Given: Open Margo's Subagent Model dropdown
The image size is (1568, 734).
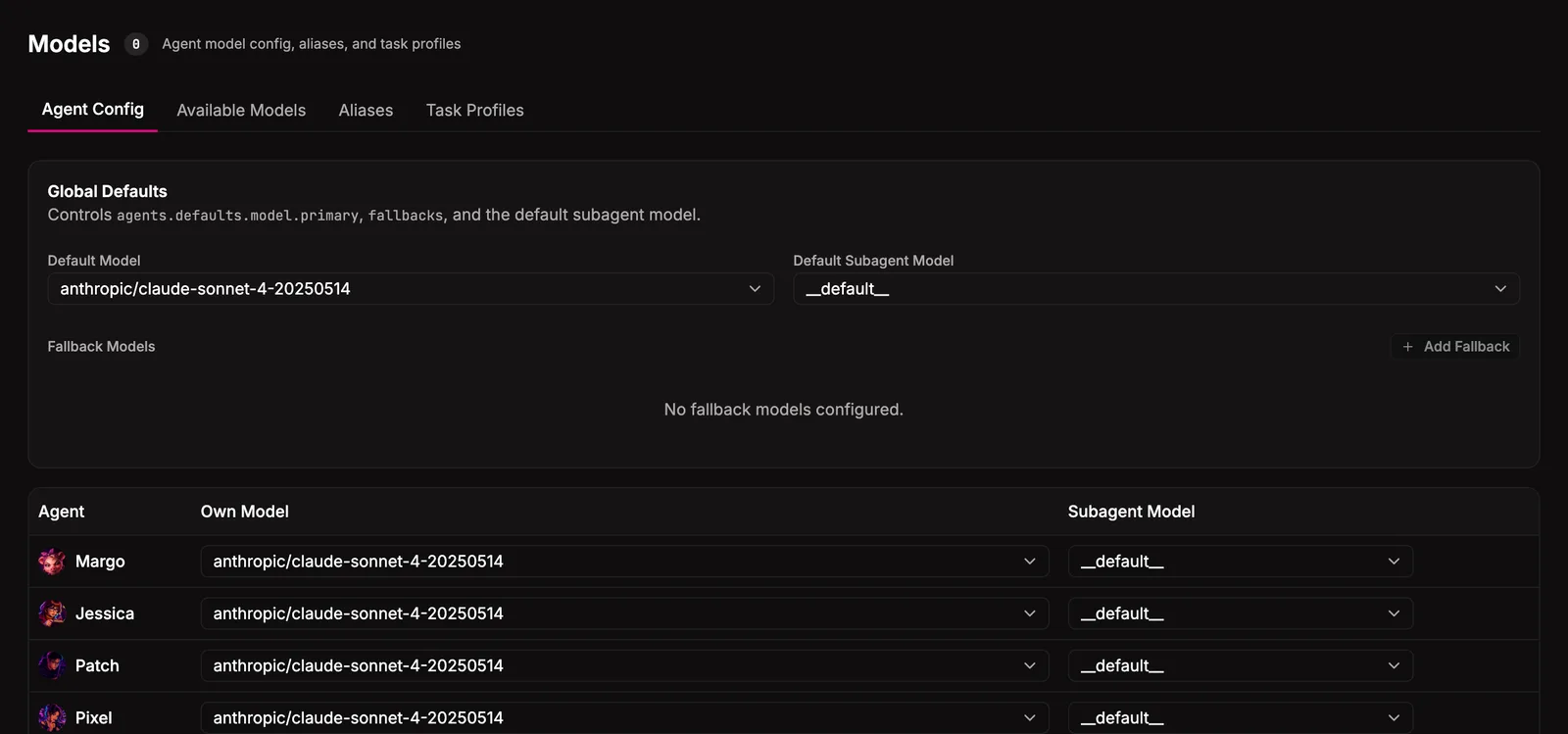Looking at the screenshot, I should coord(1241,562).
